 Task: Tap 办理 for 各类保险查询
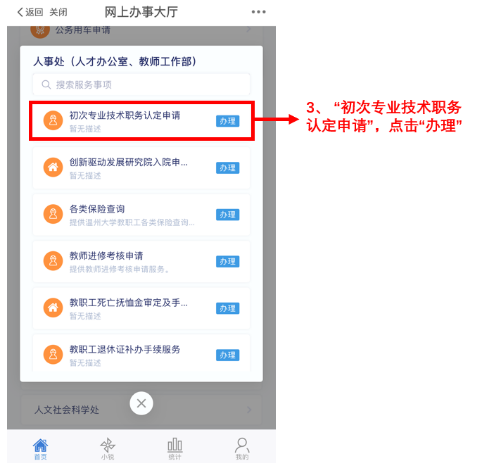tap(228, 215)
